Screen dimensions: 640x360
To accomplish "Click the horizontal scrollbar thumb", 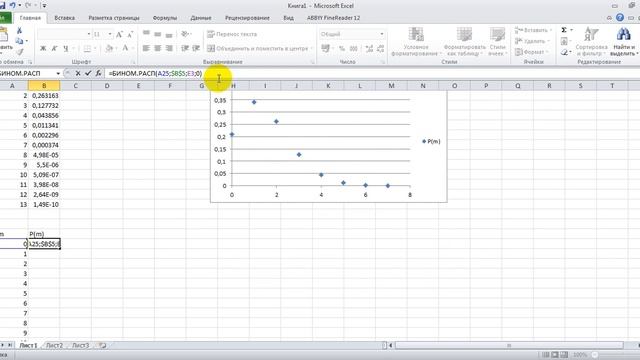I will [509, 345].
